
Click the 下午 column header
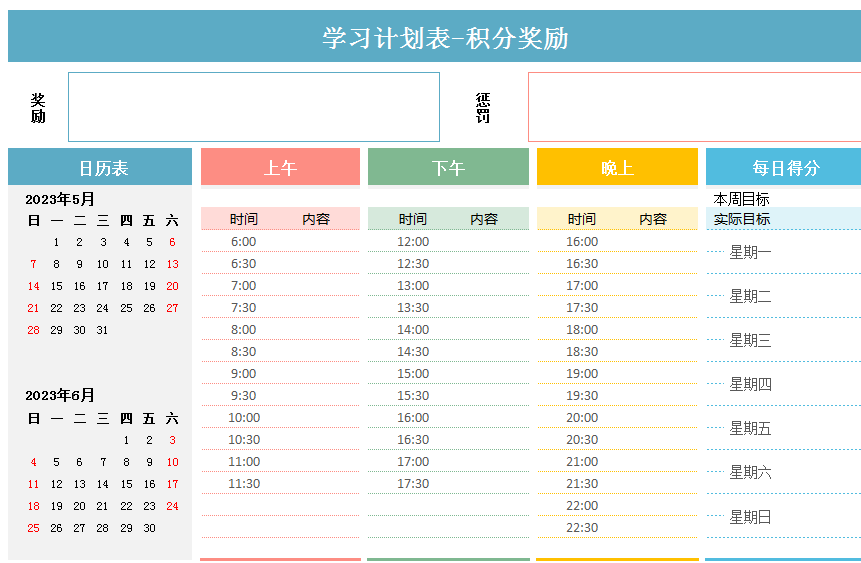click(x=449, y=168)
